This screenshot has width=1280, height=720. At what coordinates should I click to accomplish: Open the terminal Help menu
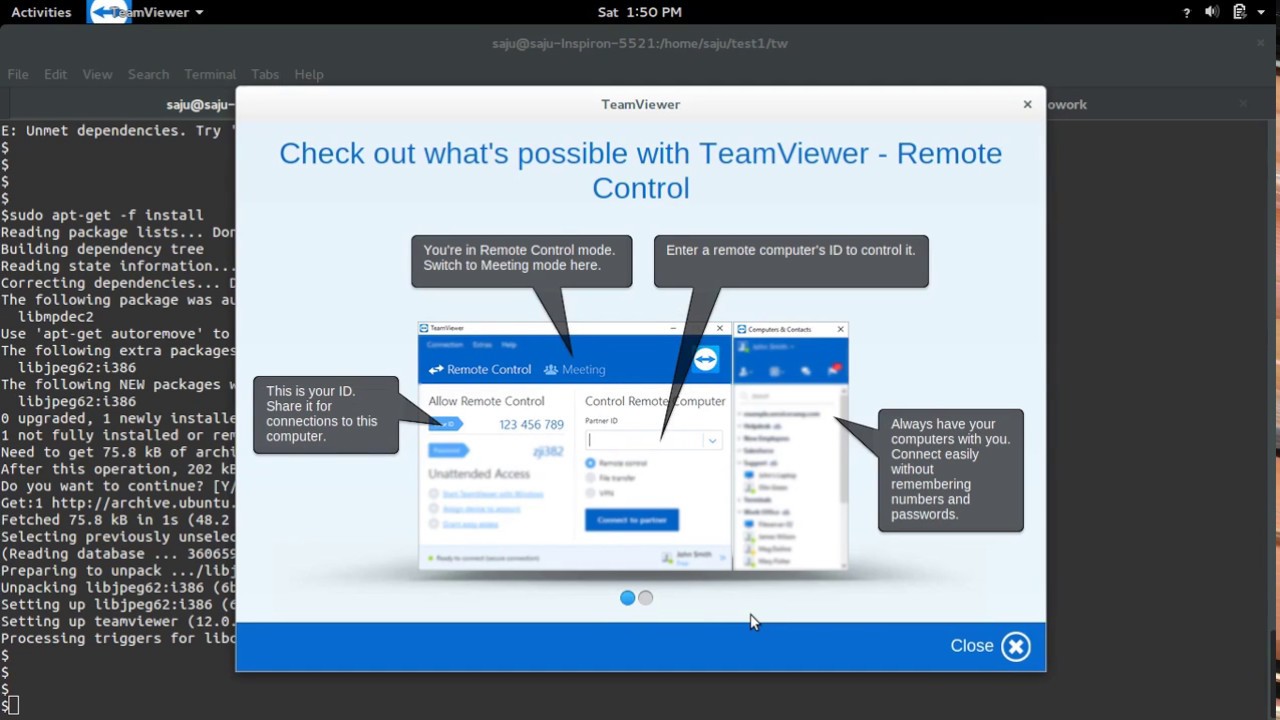[308, 74]
